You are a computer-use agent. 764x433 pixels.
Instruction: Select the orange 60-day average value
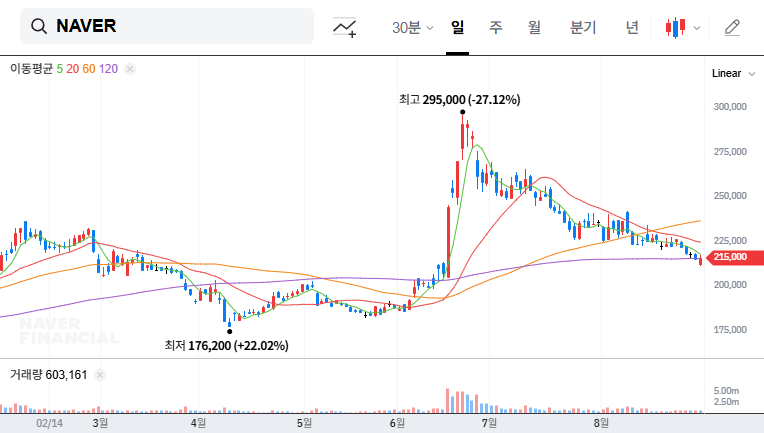pyautogui.click(x=89, y=69)
